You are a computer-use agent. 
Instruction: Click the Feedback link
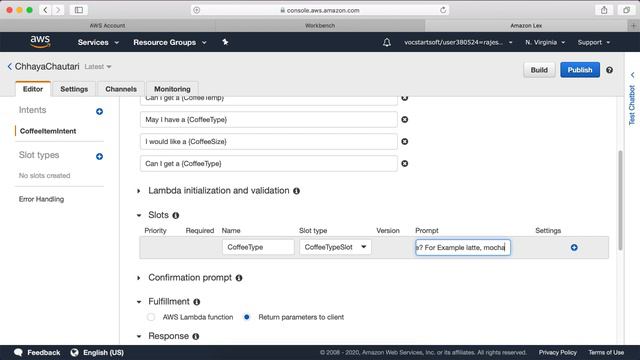tap(43, 352)
